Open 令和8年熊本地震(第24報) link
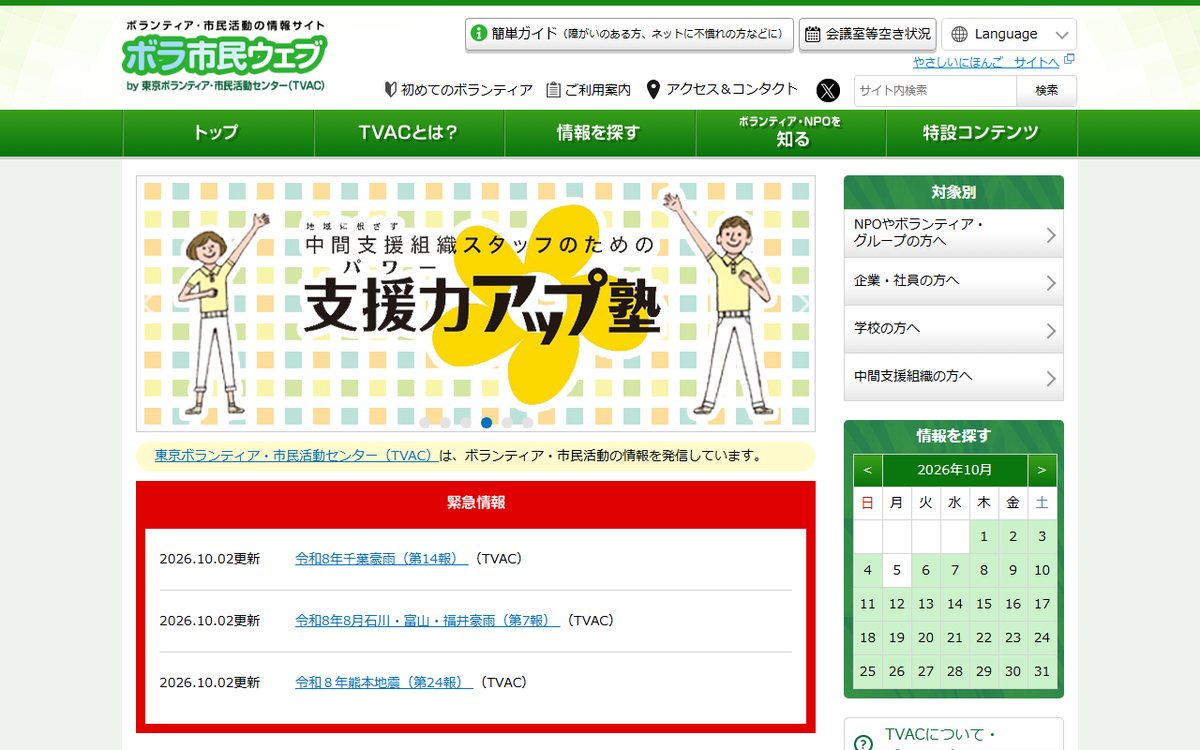This screenshot has width=1200, height=750. pos(384,683)
